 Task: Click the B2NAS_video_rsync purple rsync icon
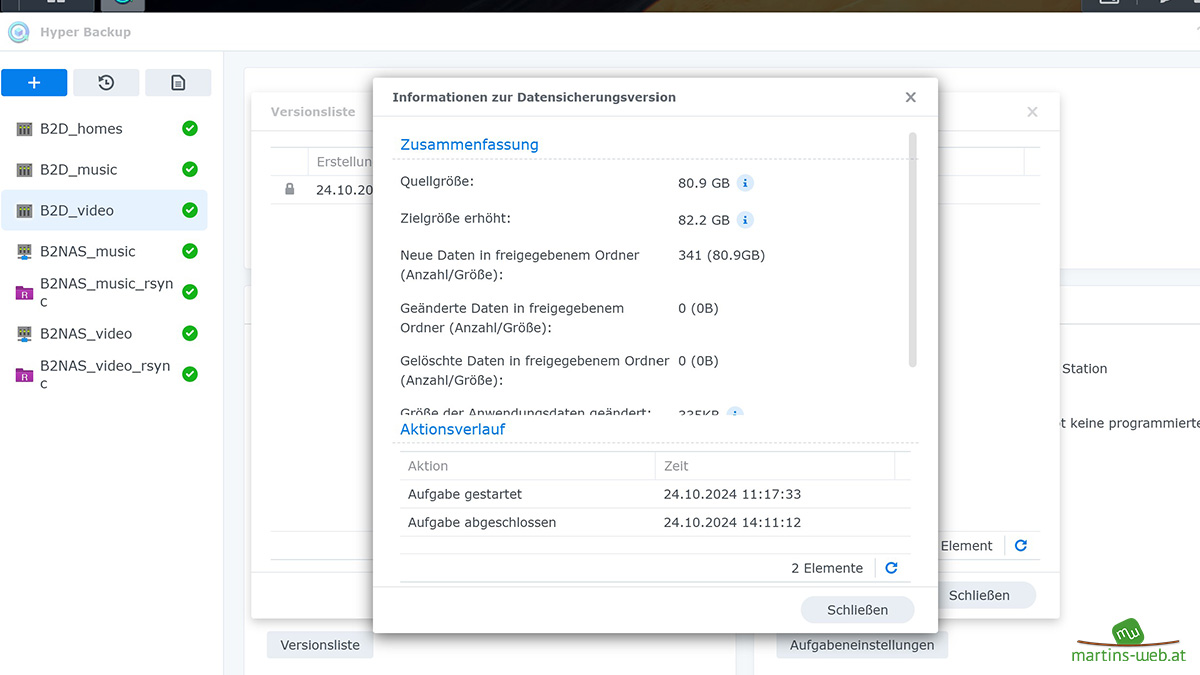25,375
